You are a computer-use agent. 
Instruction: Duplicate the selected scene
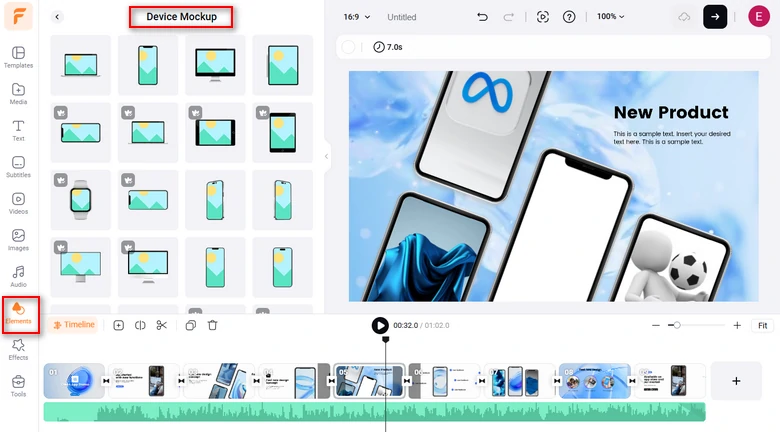click(191, 325)
